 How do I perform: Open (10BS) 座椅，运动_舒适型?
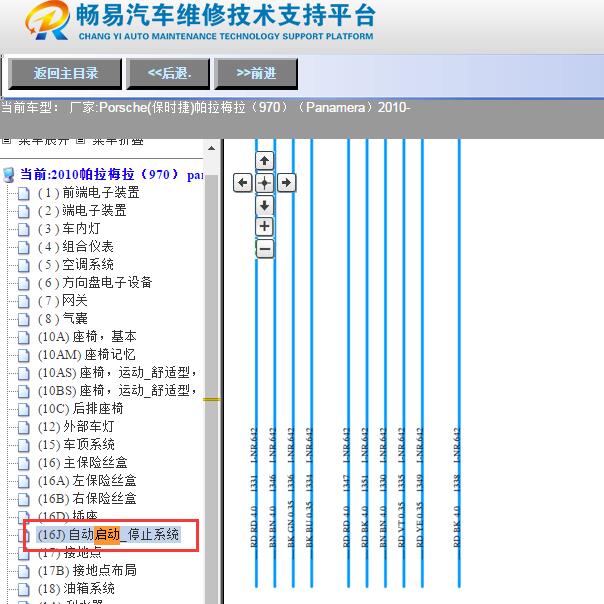117,391
